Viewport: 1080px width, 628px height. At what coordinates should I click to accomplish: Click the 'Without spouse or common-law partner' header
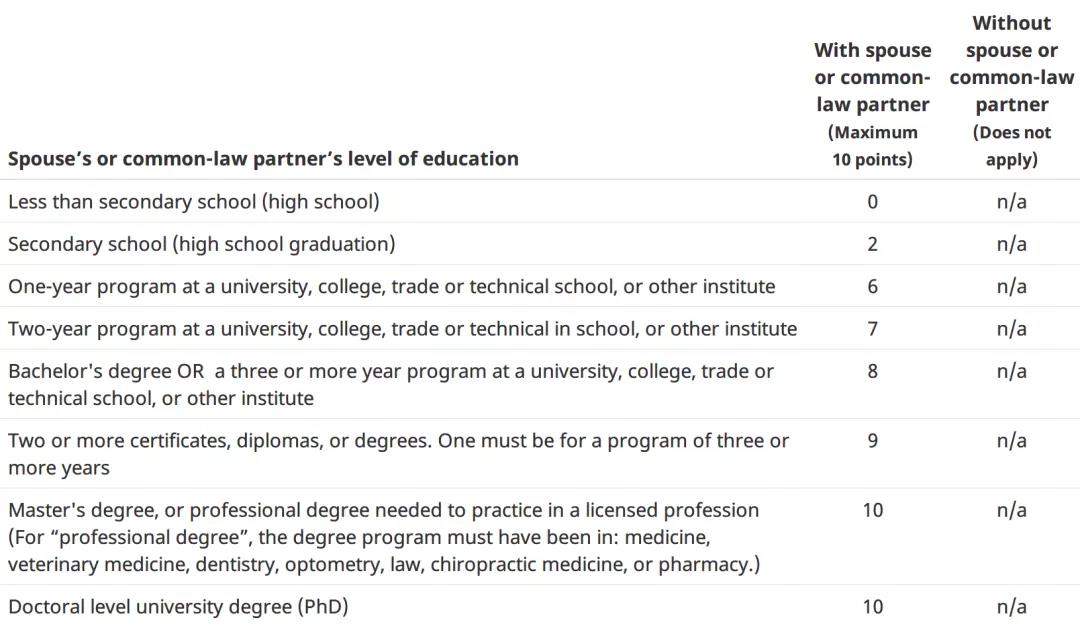(1011, 90)
